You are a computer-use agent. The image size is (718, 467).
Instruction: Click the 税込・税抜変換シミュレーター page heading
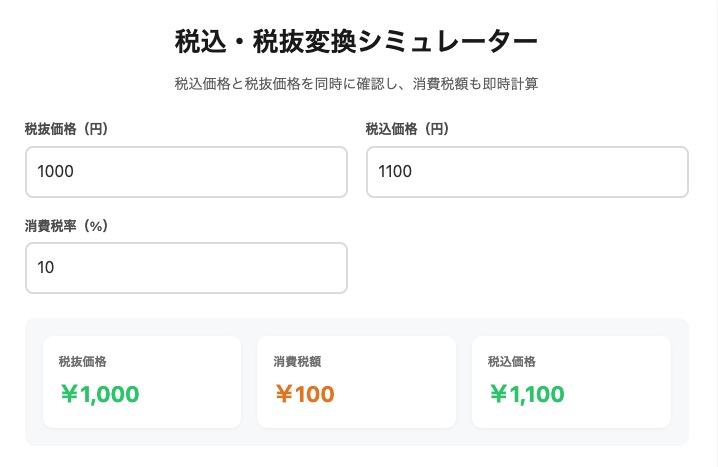coord(357,42)
